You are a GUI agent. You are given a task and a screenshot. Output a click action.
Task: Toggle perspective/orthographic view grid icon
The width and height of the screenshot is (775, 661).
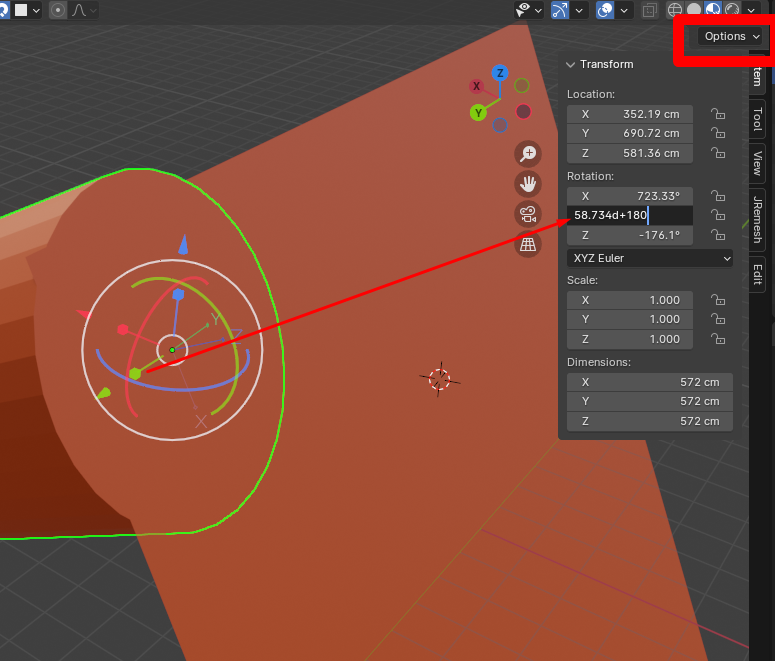(528, 244)
